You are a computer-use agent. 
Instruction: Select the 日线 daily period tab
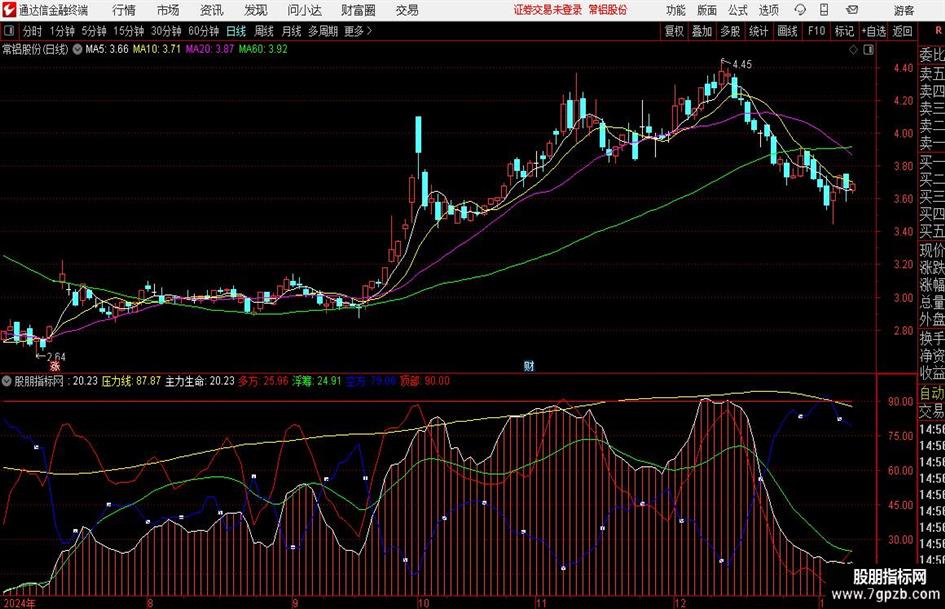click(x=236, y=31)
